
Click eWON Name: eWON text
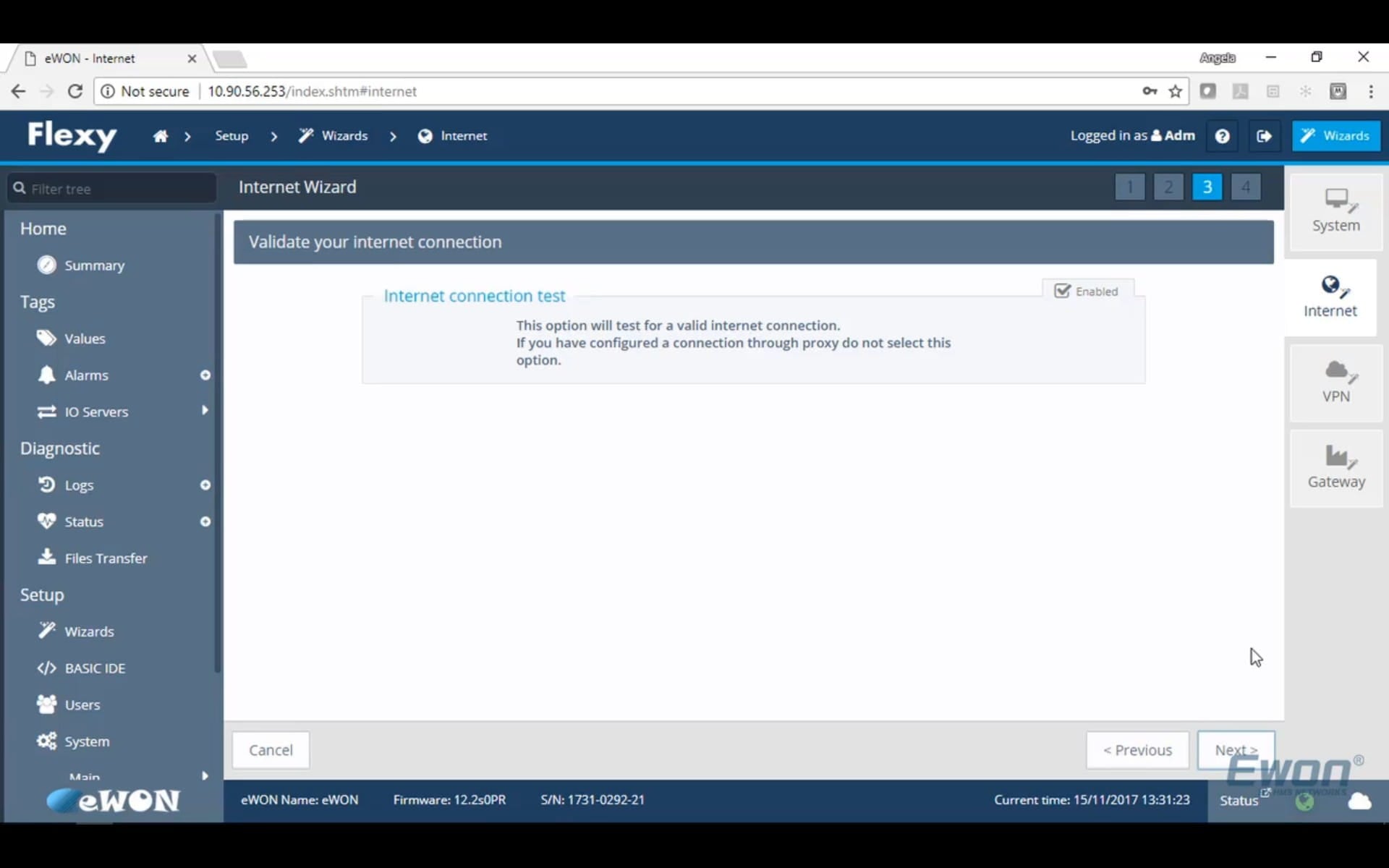[300, 799]
